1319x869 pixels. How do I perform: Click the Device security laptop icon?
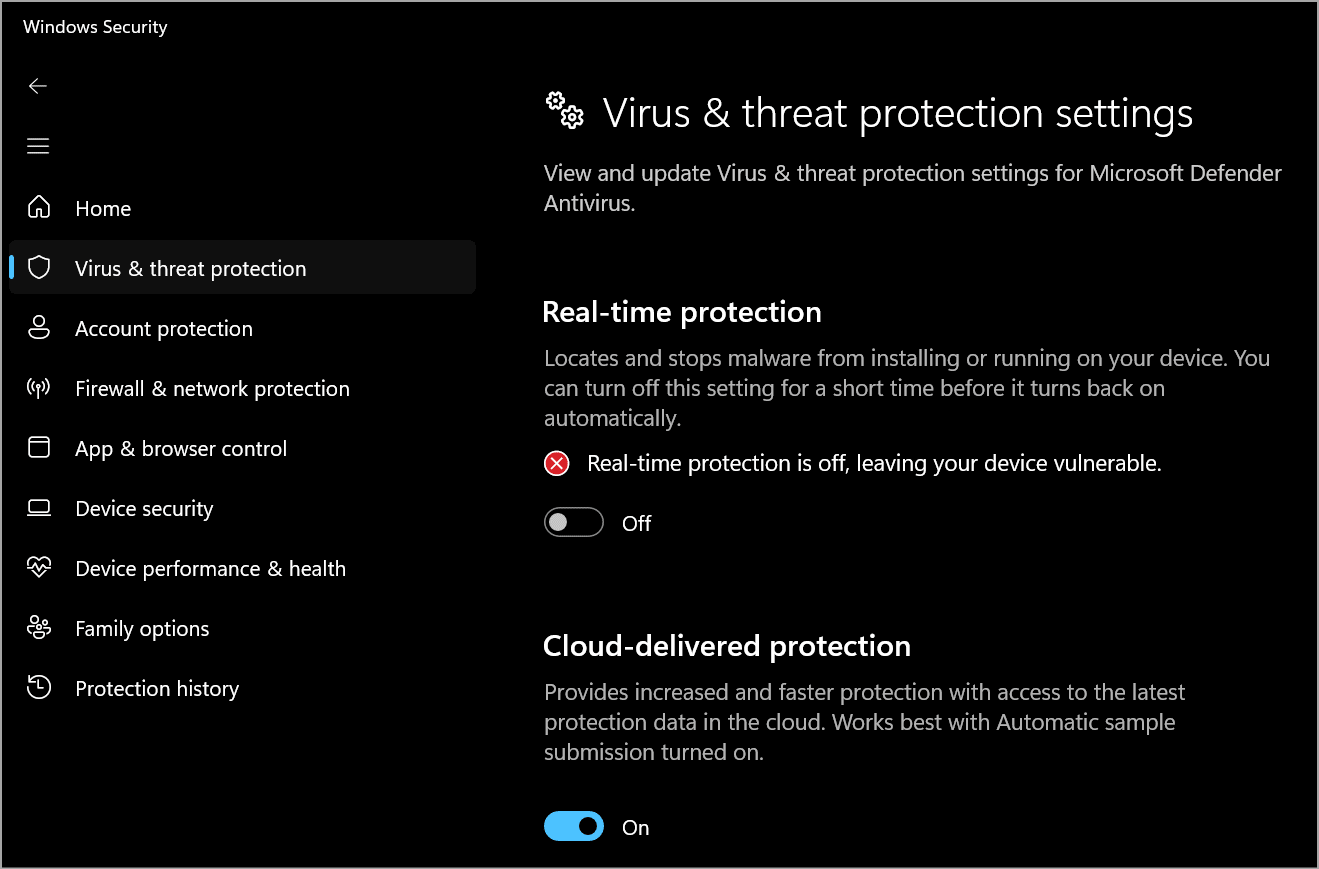click(38, 508)
